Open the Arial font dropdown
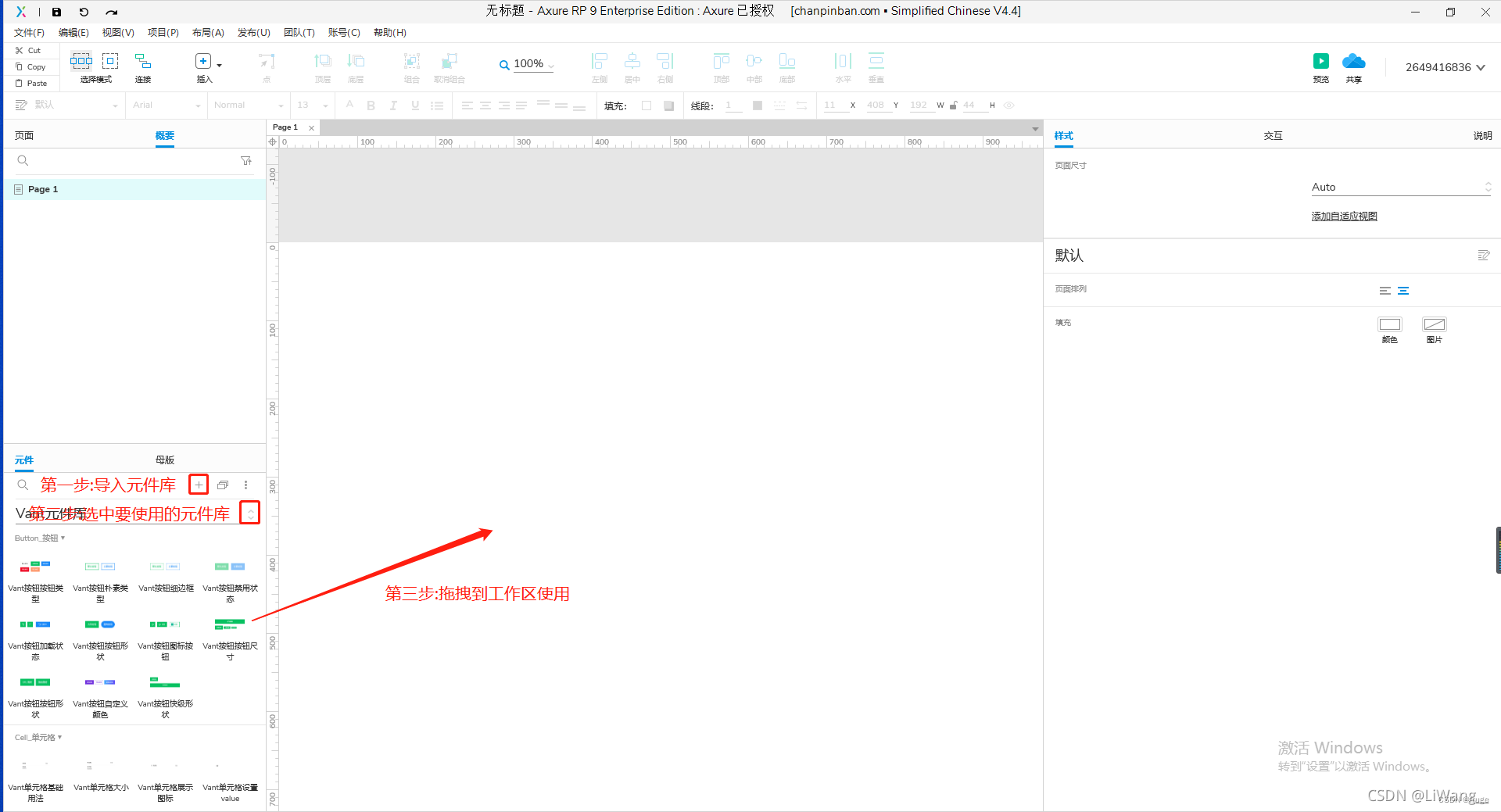Viewport: 1501px width, 812px height. point(198,106)
